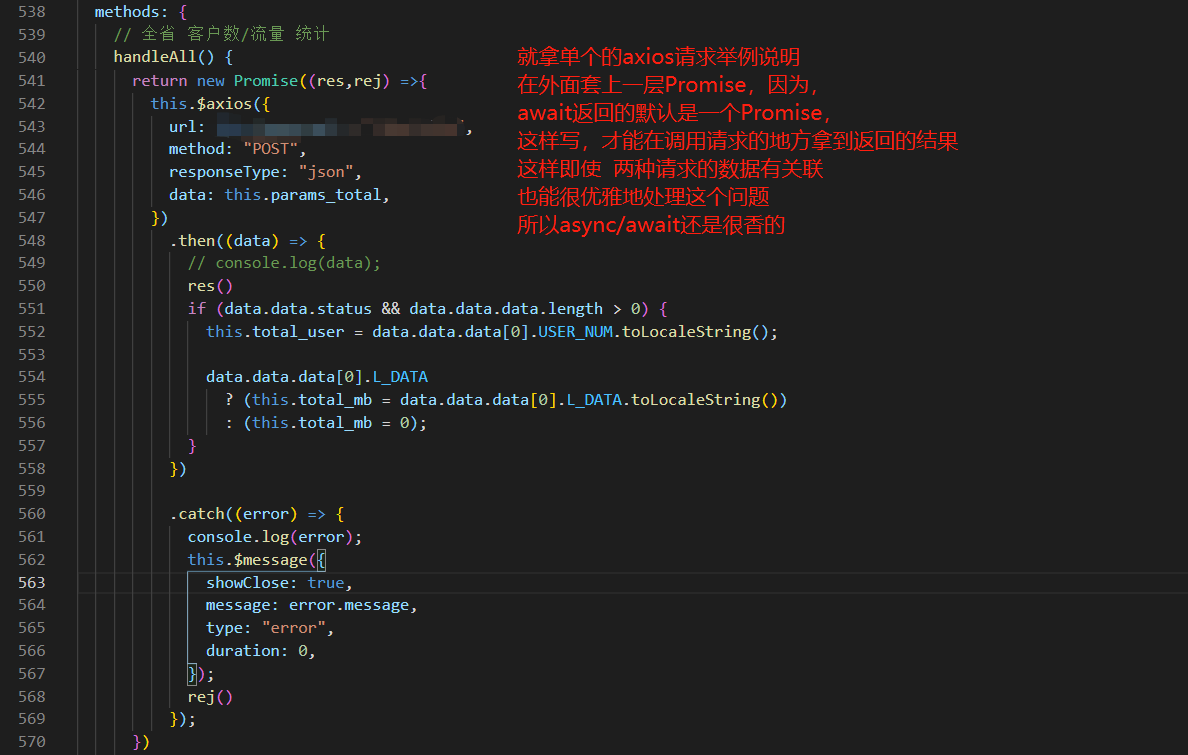Screen dimensions: 1188x755
Task: Click the "json" string value
Action: click(326, 172)
